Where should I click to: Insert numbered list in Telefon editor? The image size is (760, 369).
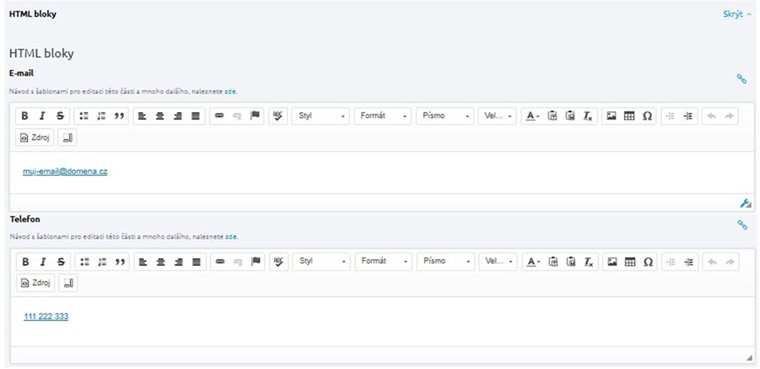(x=102, y=262)
